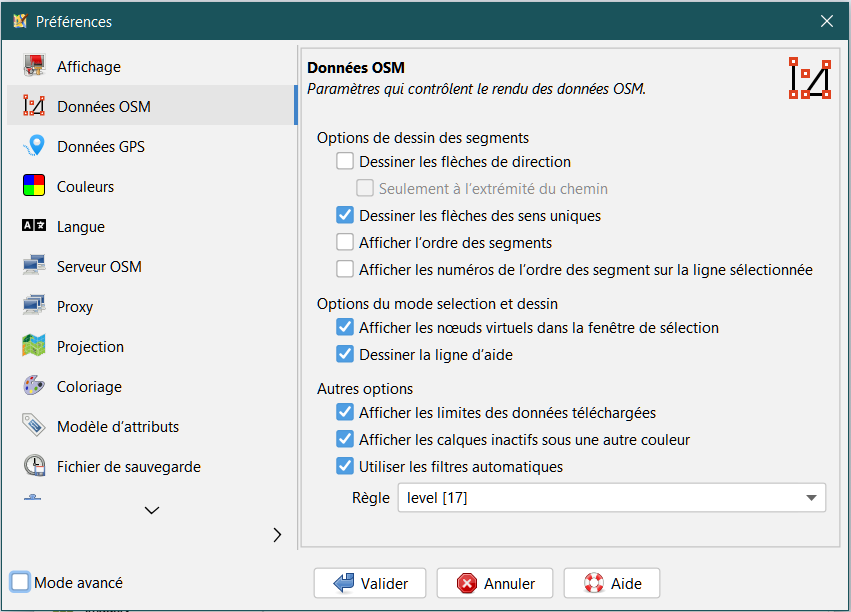Toggle the Mode avancé checkbox
851x612 pixels.
(x=20, y=582)
